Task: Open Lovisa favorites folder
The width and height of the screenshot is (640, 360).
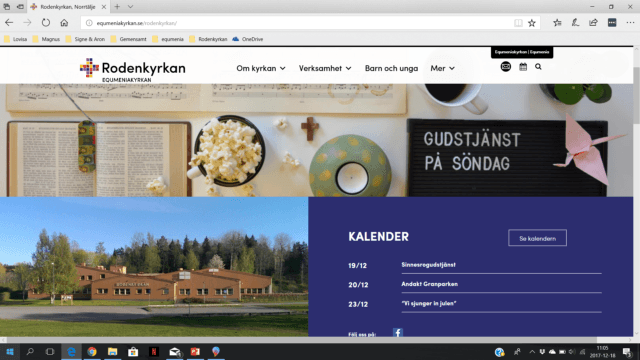Action: (x=16, y=39)
